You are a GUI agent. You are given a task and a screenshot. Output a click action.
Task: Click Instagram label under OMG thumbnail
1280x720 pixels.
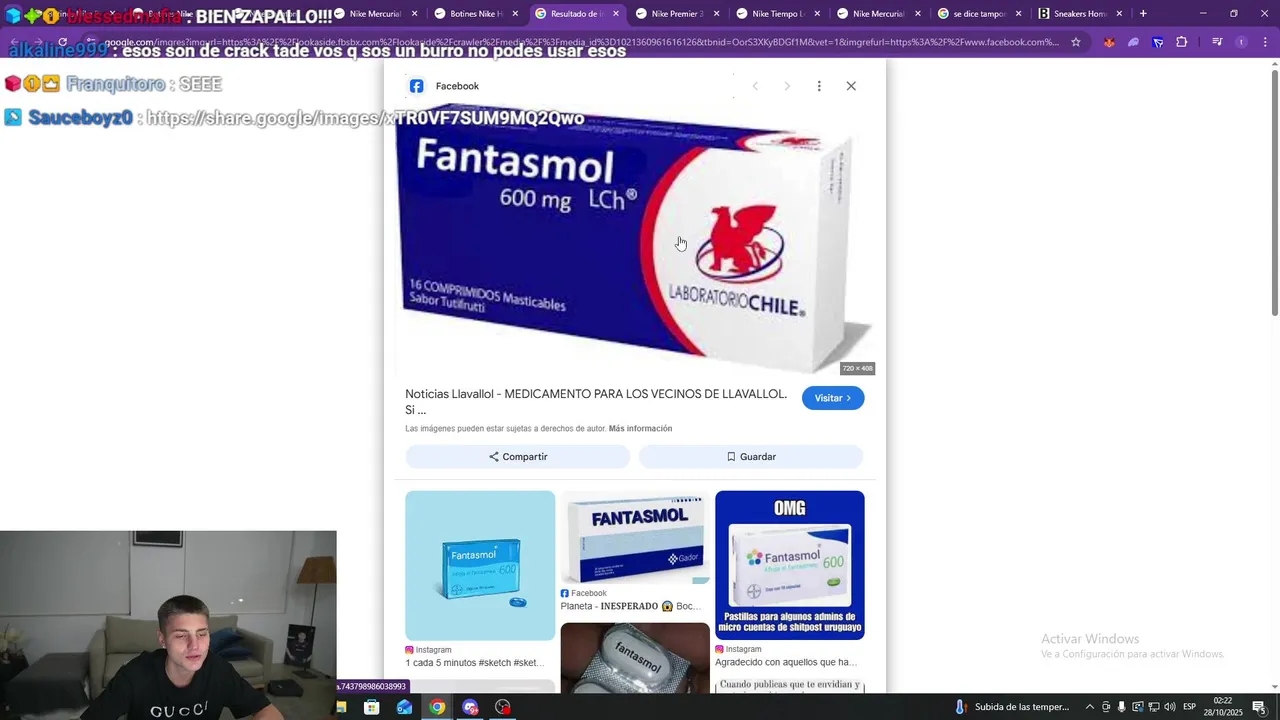pos(738,650)
